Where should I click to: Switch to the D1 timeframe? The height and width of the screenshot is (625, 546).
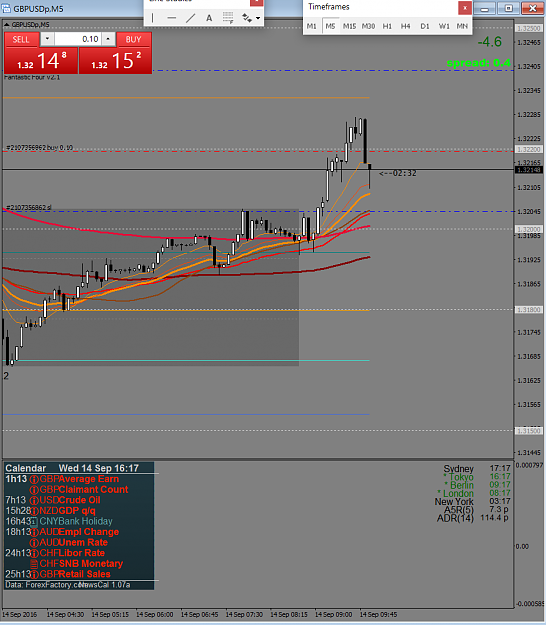[425, 26]
